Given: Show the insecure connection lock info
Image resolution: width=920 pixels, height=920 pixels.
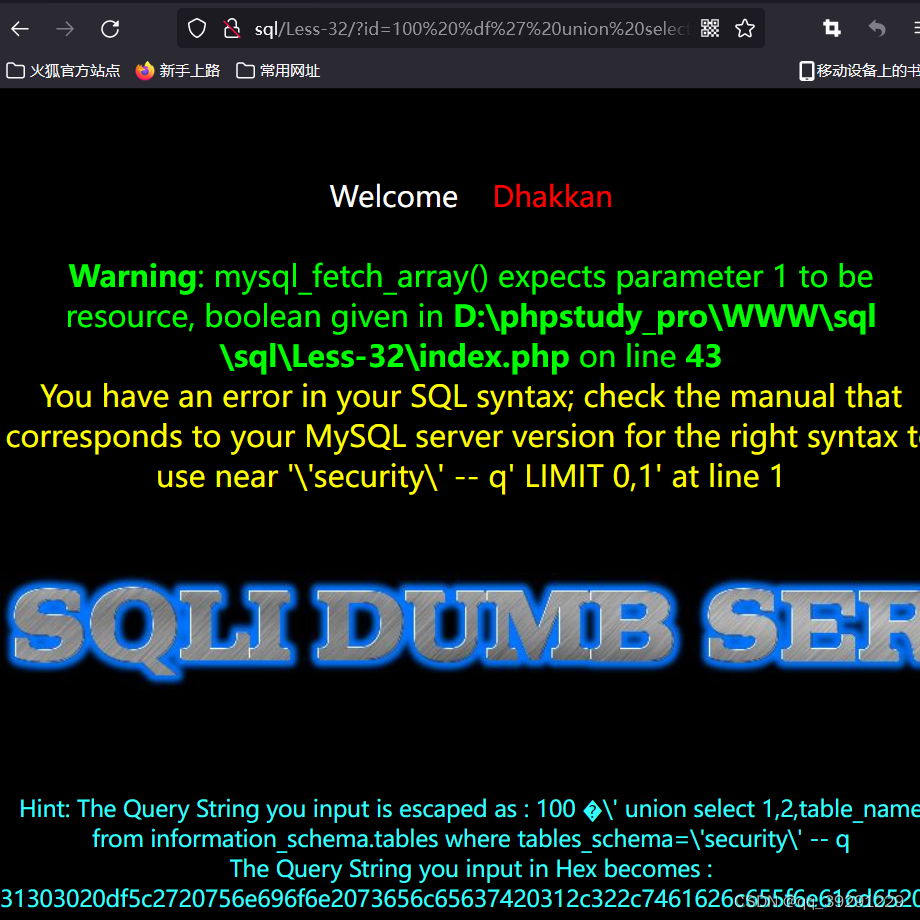Looking at the screenshot, I should tap(232, 28).
